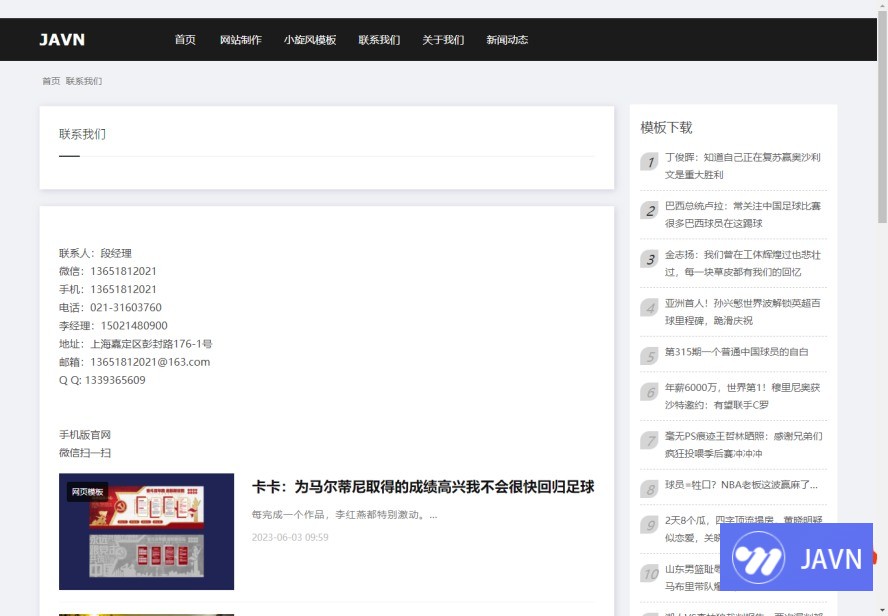
Task: Open the 首页 navigation menu item
Action: [x=185, y=40]
